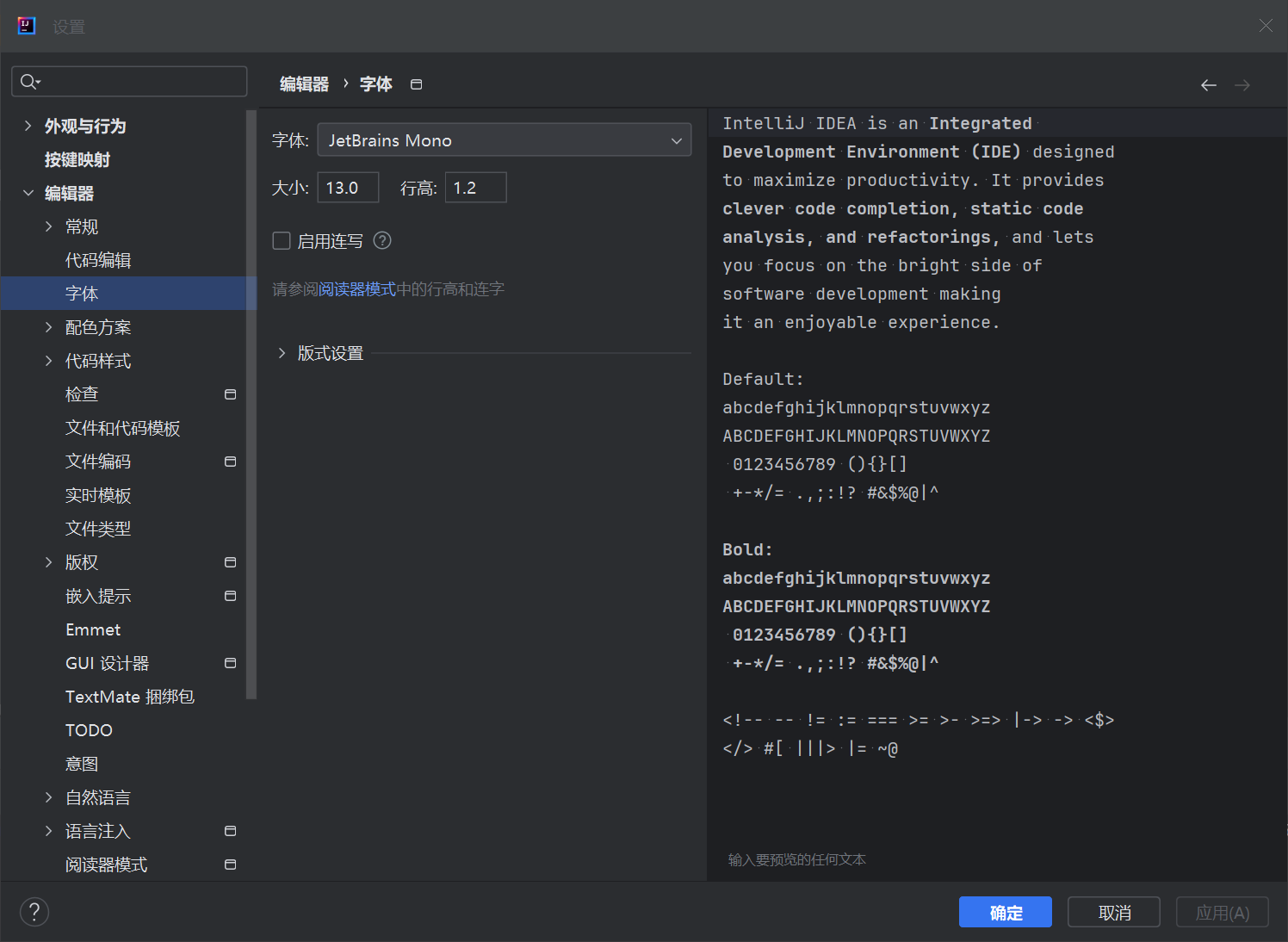Click the project icon beside 嵌入提示
This screenshot has width=1288, height=942.
tap(230, 596)
